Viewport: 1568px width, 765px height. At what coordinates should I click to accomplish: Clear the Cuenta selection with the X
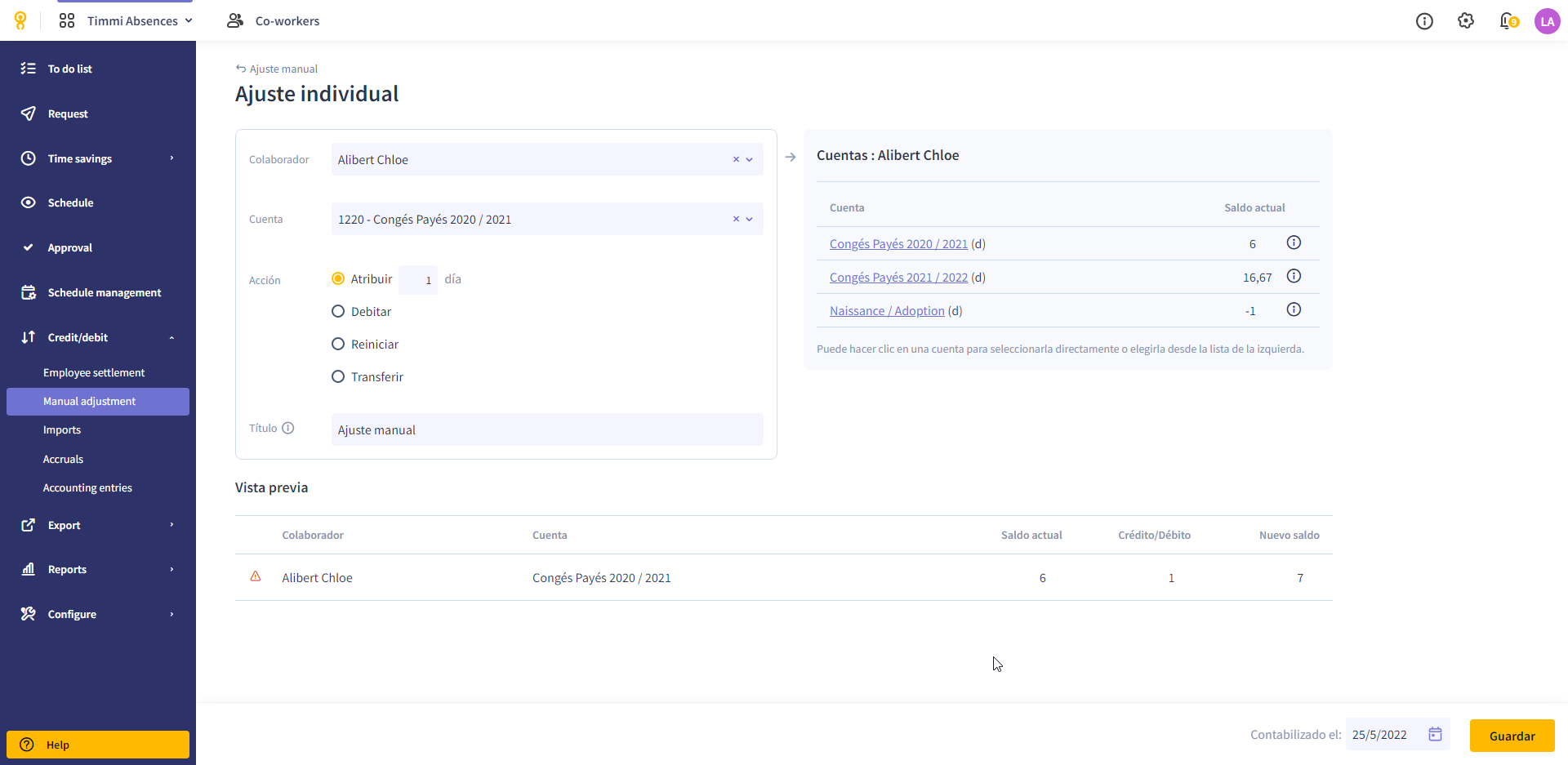coord(736,219)
